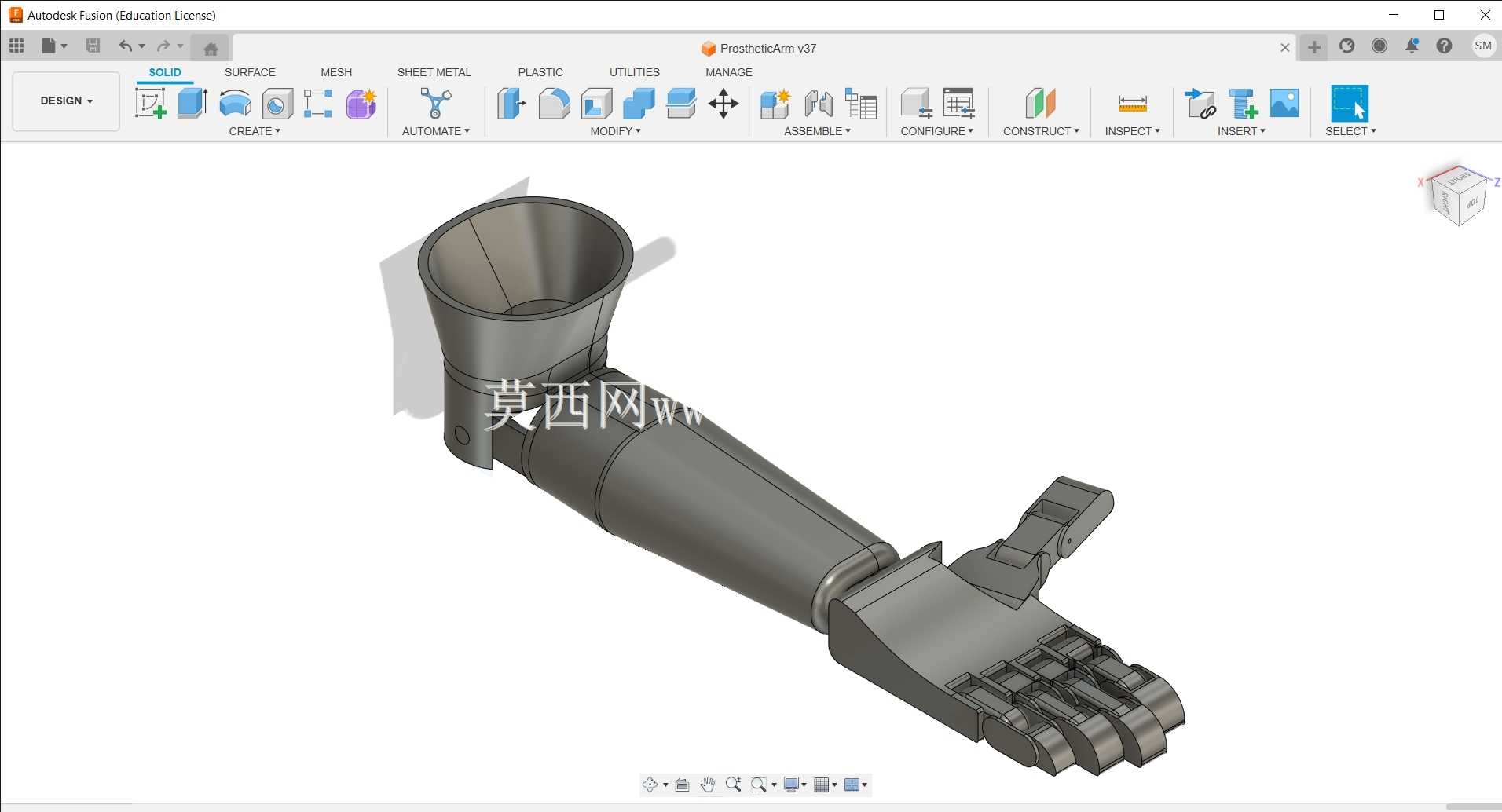Expand the ASSEMBLE menu

click(x=817, y=131)
